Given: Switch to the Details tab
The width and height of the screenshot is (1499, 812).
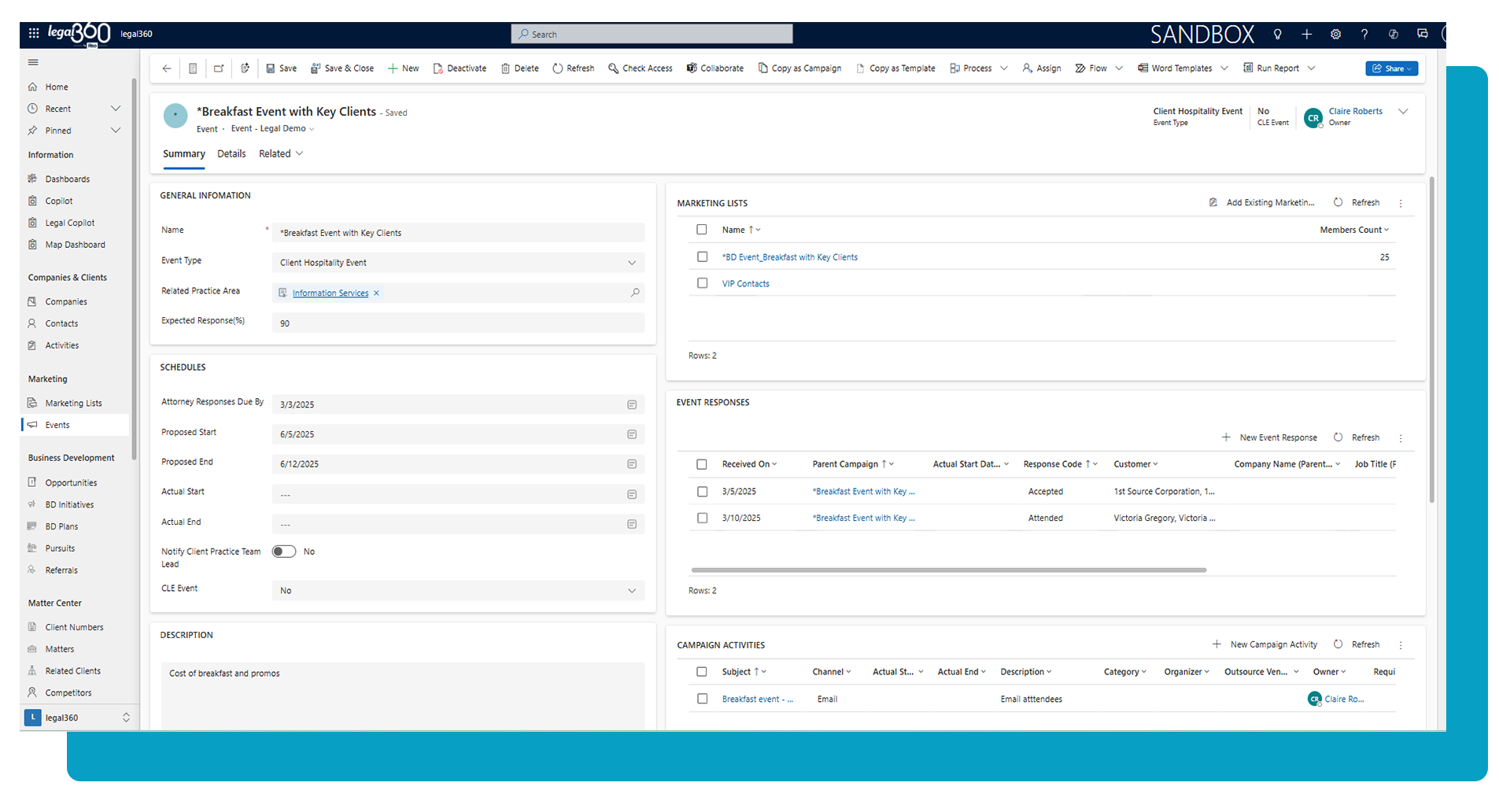Looking at the screenshot, I should pyautogui.click(x=231, y=154).
